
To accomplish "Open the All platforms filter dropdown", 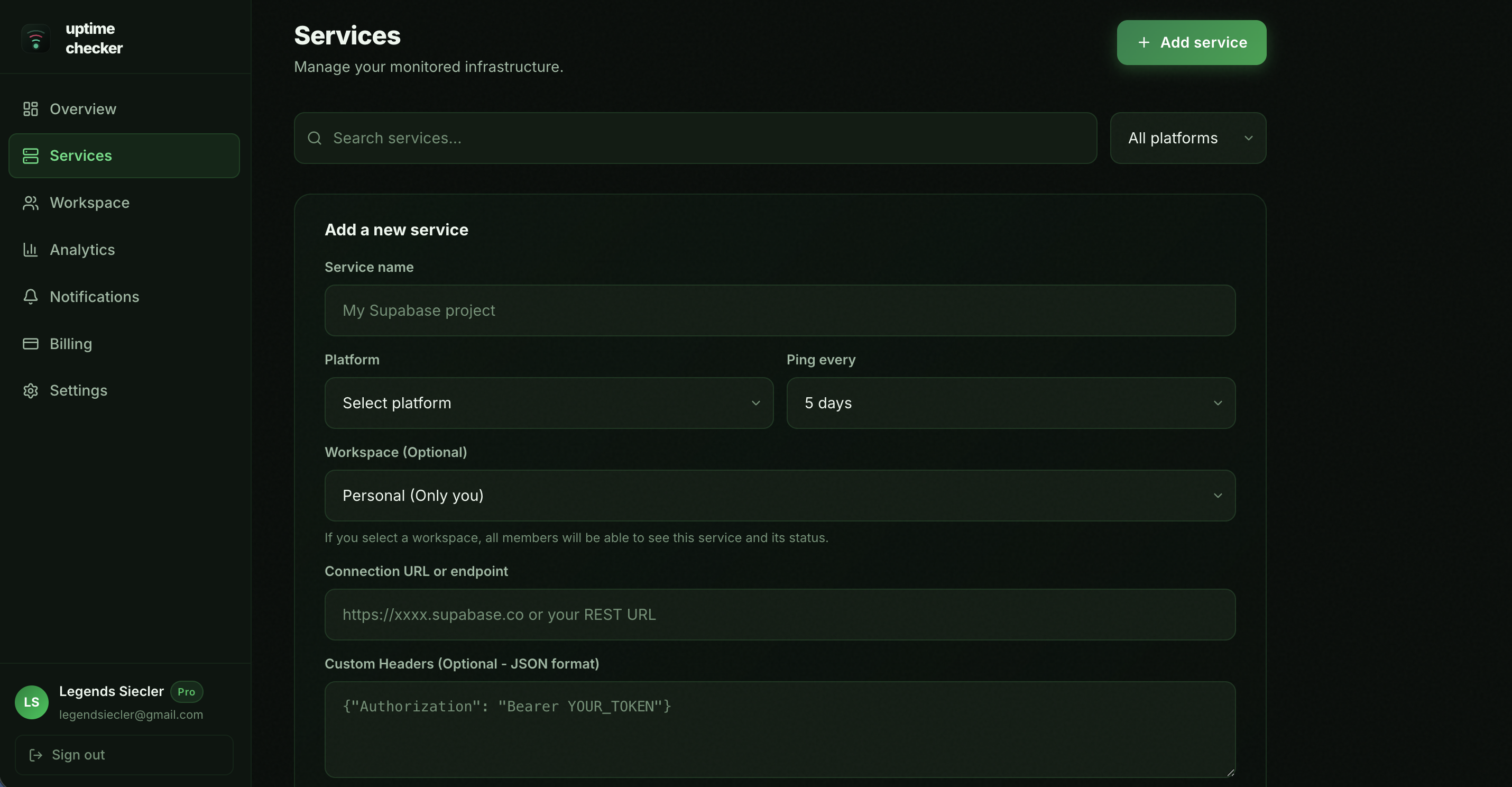I will [x=1188, y=138].
